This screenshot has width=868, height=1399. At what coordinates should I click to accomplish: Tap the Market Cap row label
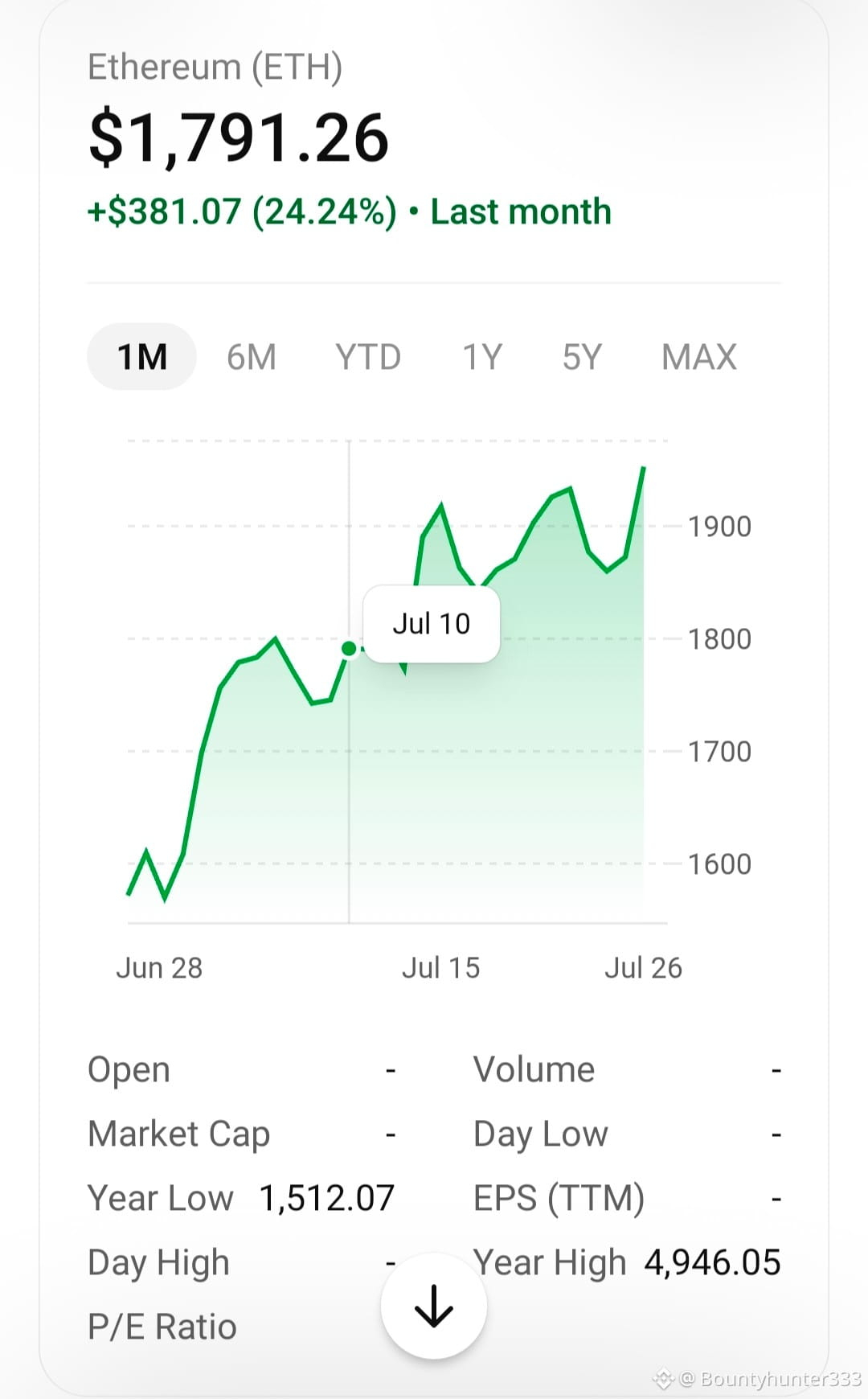(179, 1134)
